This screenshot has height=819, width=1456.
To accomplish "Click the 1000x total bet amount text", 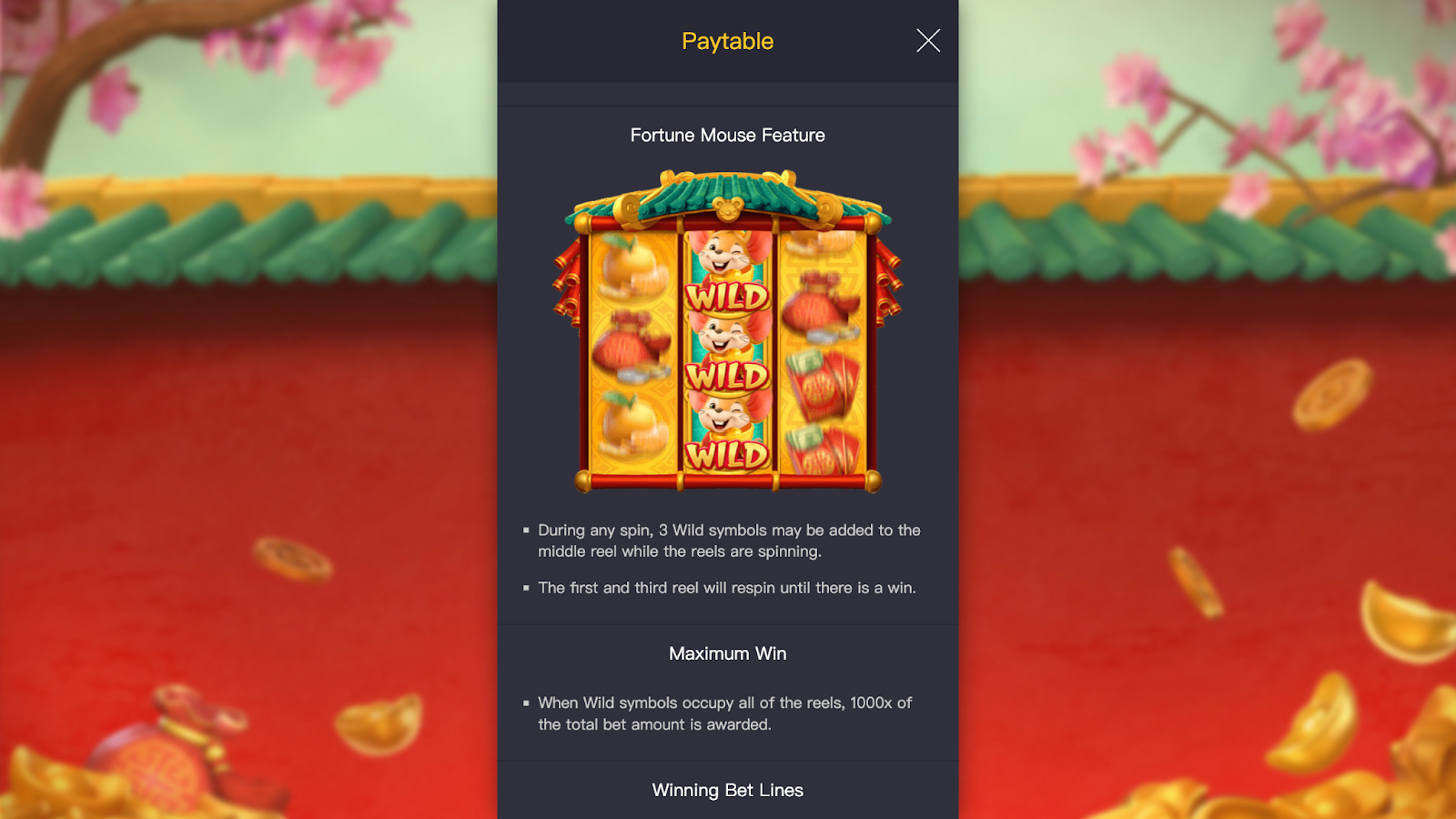I will coord(724,713).
